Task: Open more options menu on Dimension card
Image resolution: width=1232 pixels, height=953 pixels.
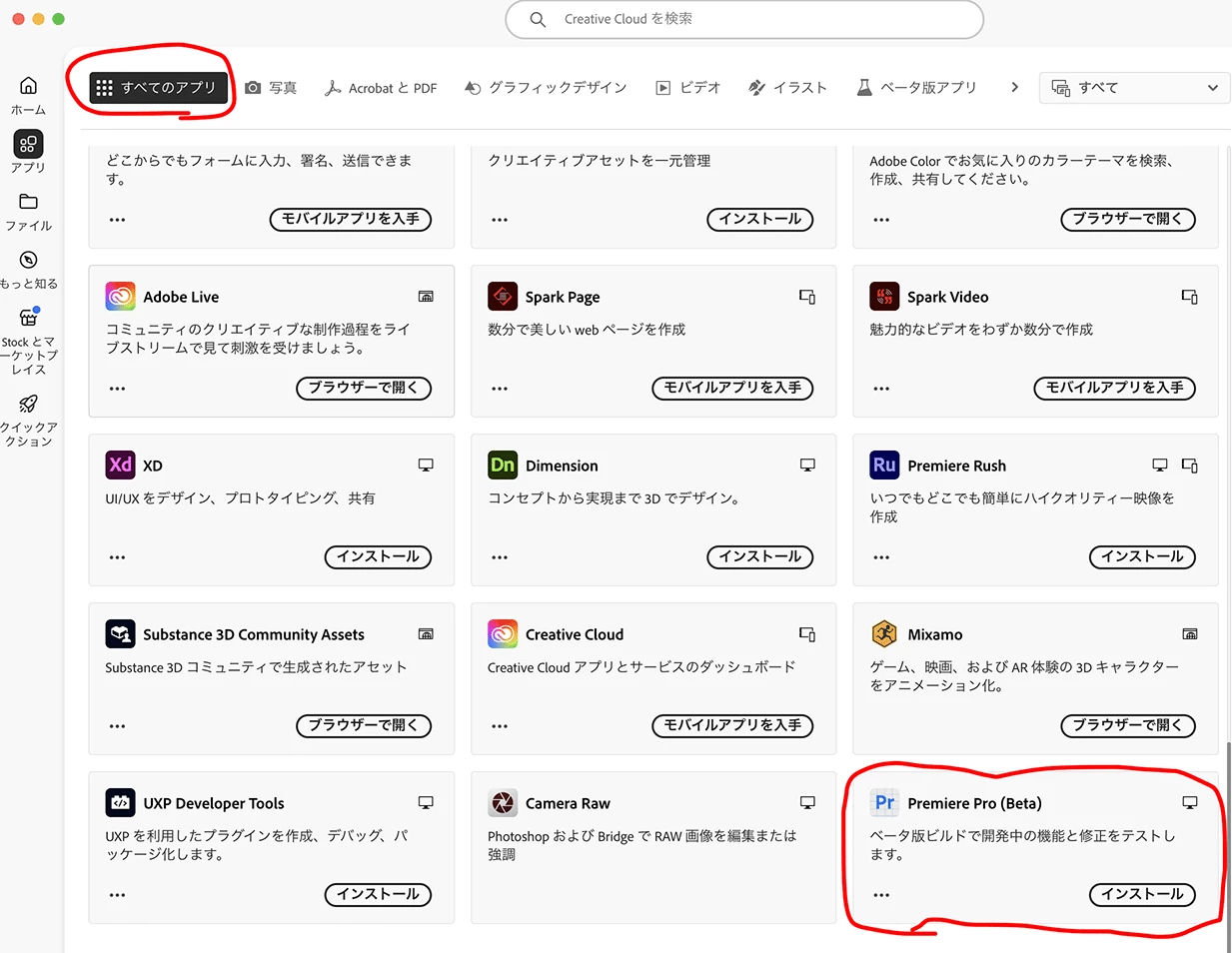Action: 500,557
